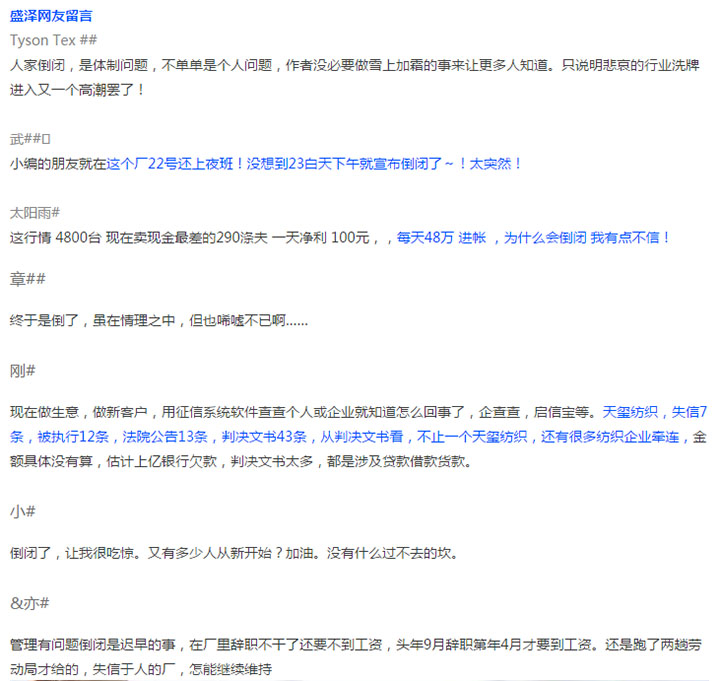Select the username 小#
Screen dimensions: 720x681
tap(23, 511)
